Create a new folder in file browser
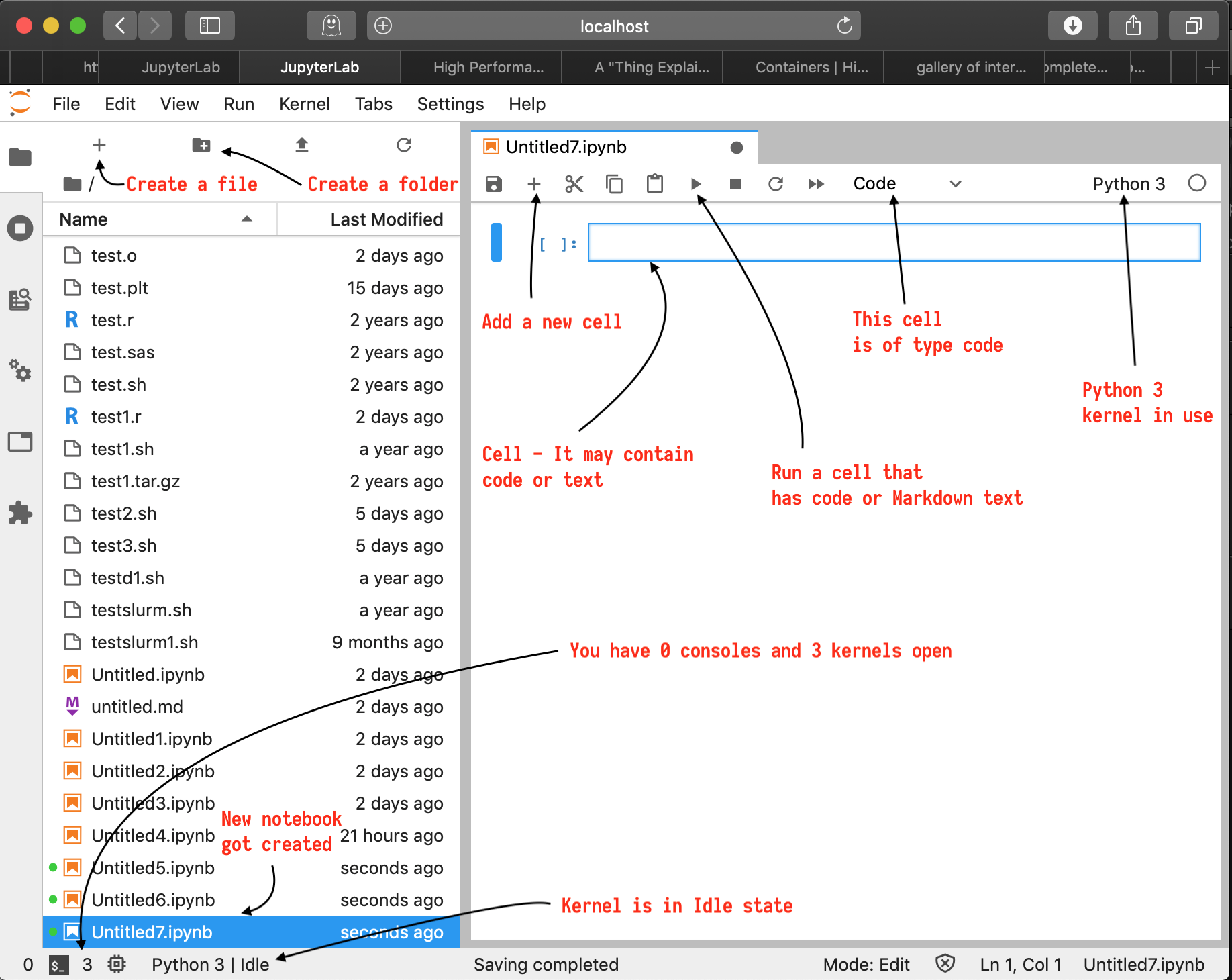The width and height of the screenshot is (1232, 980). pyautogui.click(x=201, y=145)
